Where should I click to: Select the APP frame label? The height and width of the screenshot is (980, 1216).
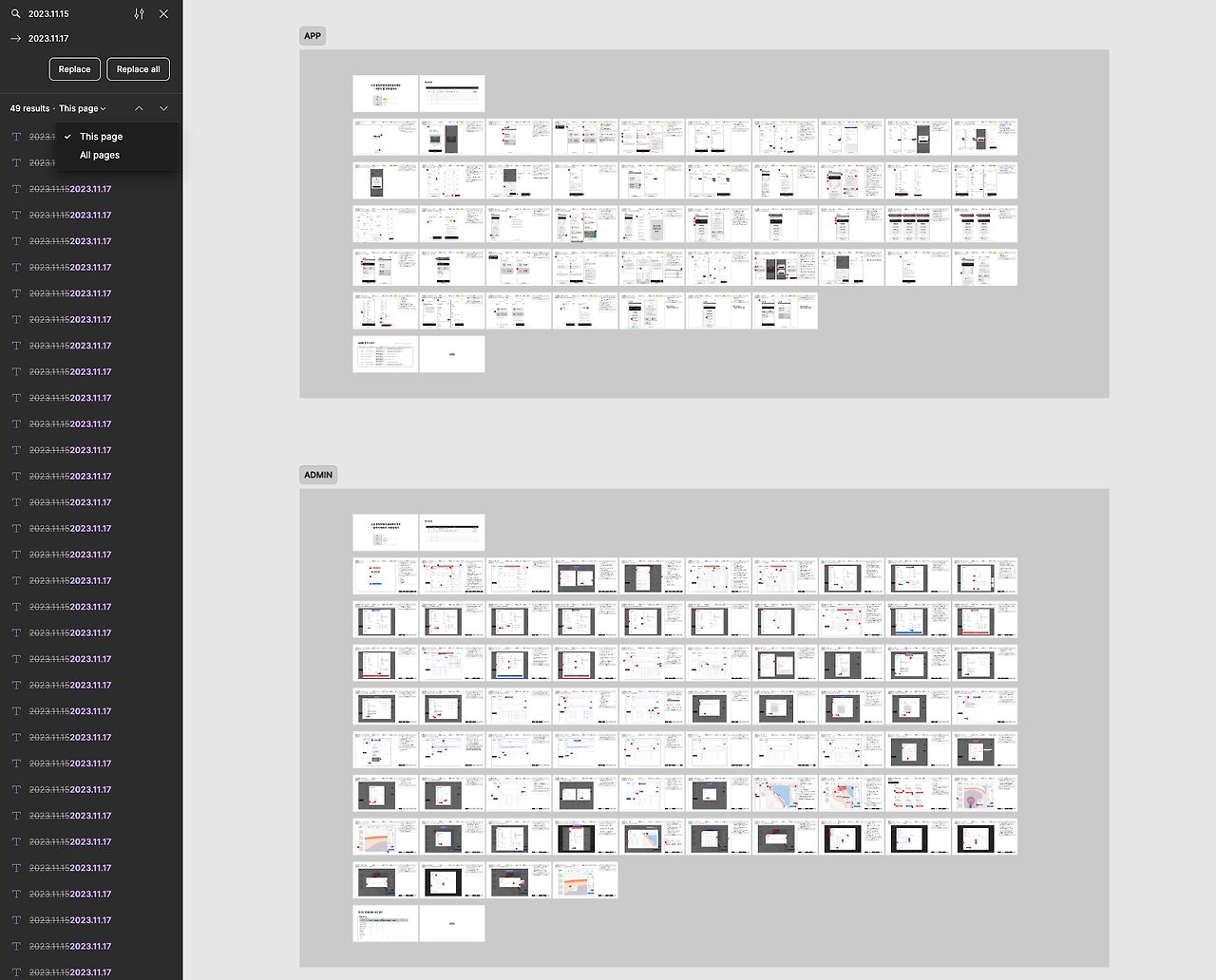313,36
